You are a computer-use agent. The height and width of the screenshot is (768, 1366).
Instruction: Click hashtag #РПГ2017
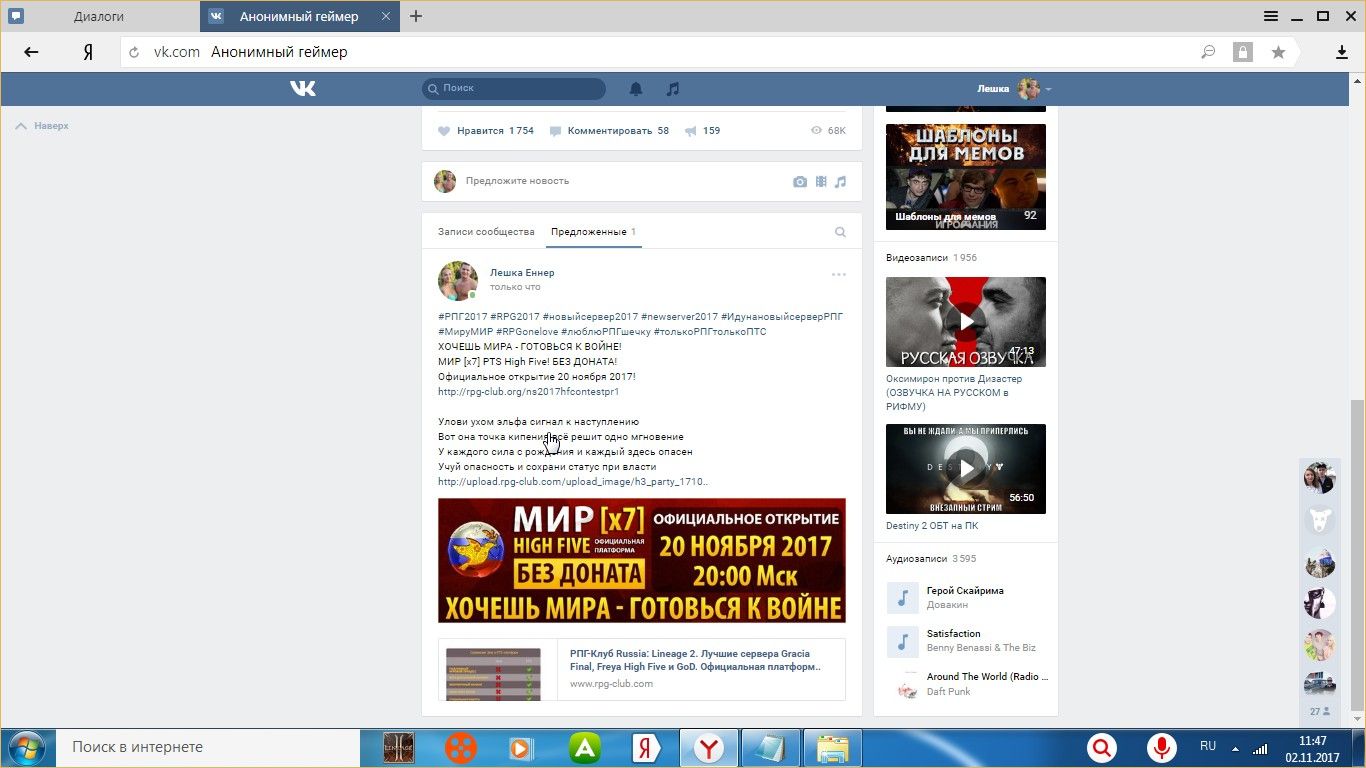463,317
